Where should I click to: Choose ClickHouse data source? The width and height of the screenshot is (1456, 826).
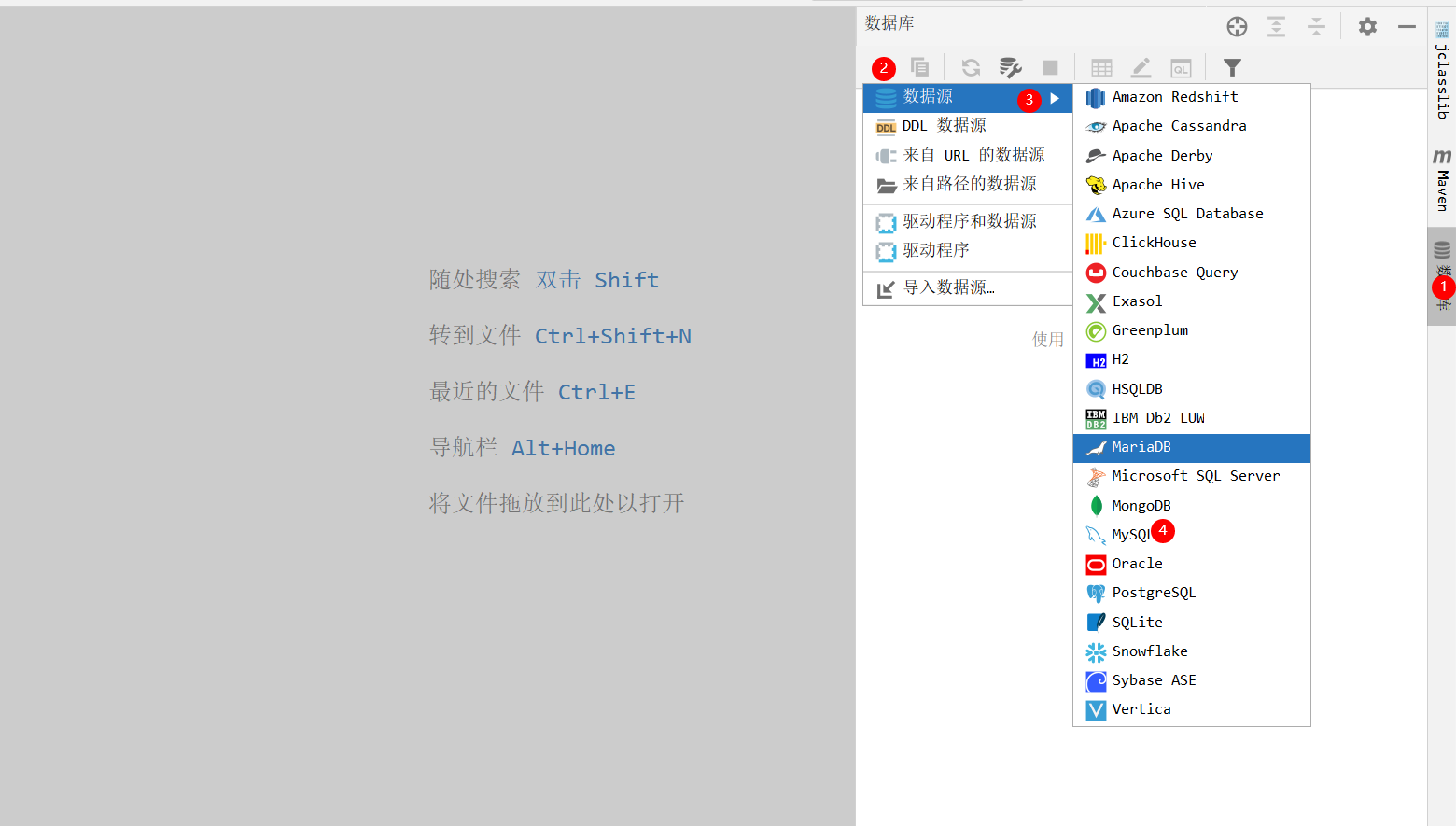click(x=1192, y=243)
